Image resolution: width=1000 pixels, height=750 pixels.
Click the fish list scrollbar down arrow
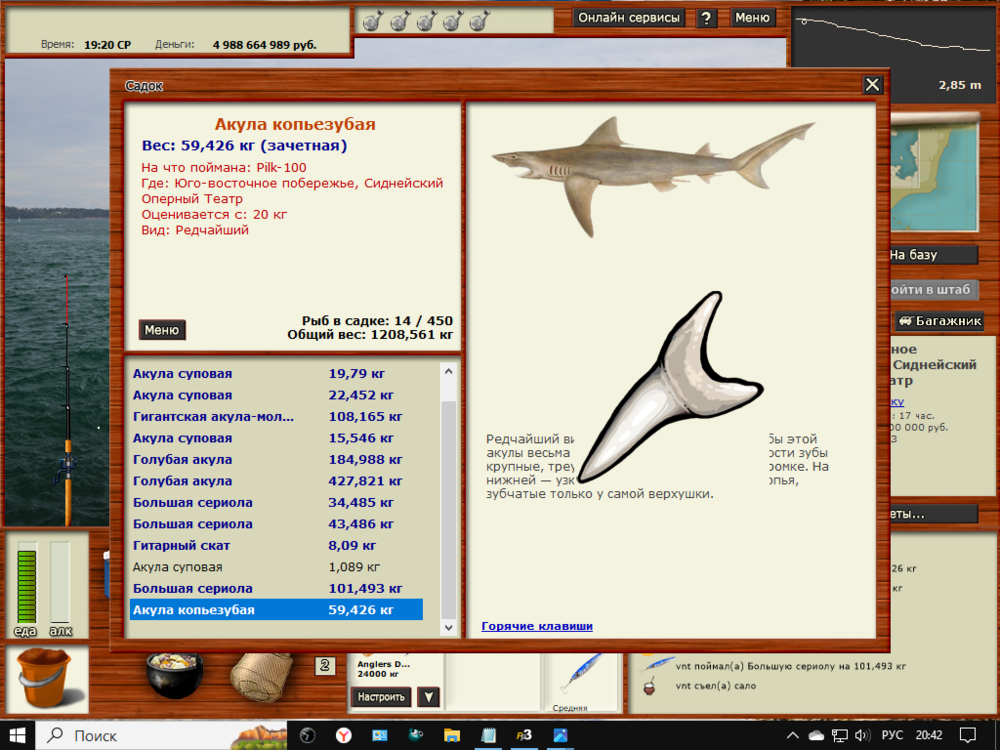point(447,628)
